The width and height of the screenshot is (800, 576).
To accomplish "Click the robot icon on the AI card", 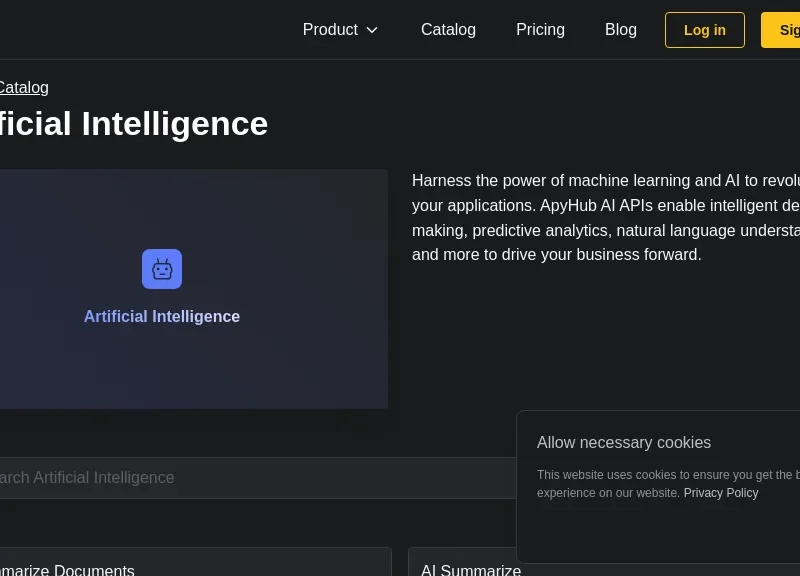I will click(162, 269).
